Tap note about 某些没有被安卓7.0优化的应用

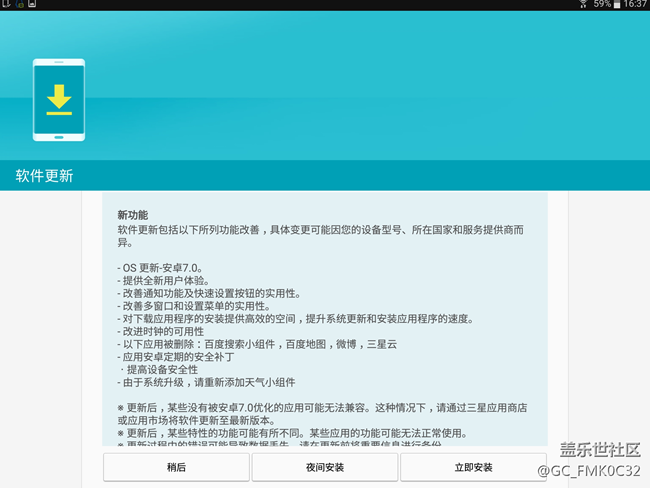click(322, 414)
